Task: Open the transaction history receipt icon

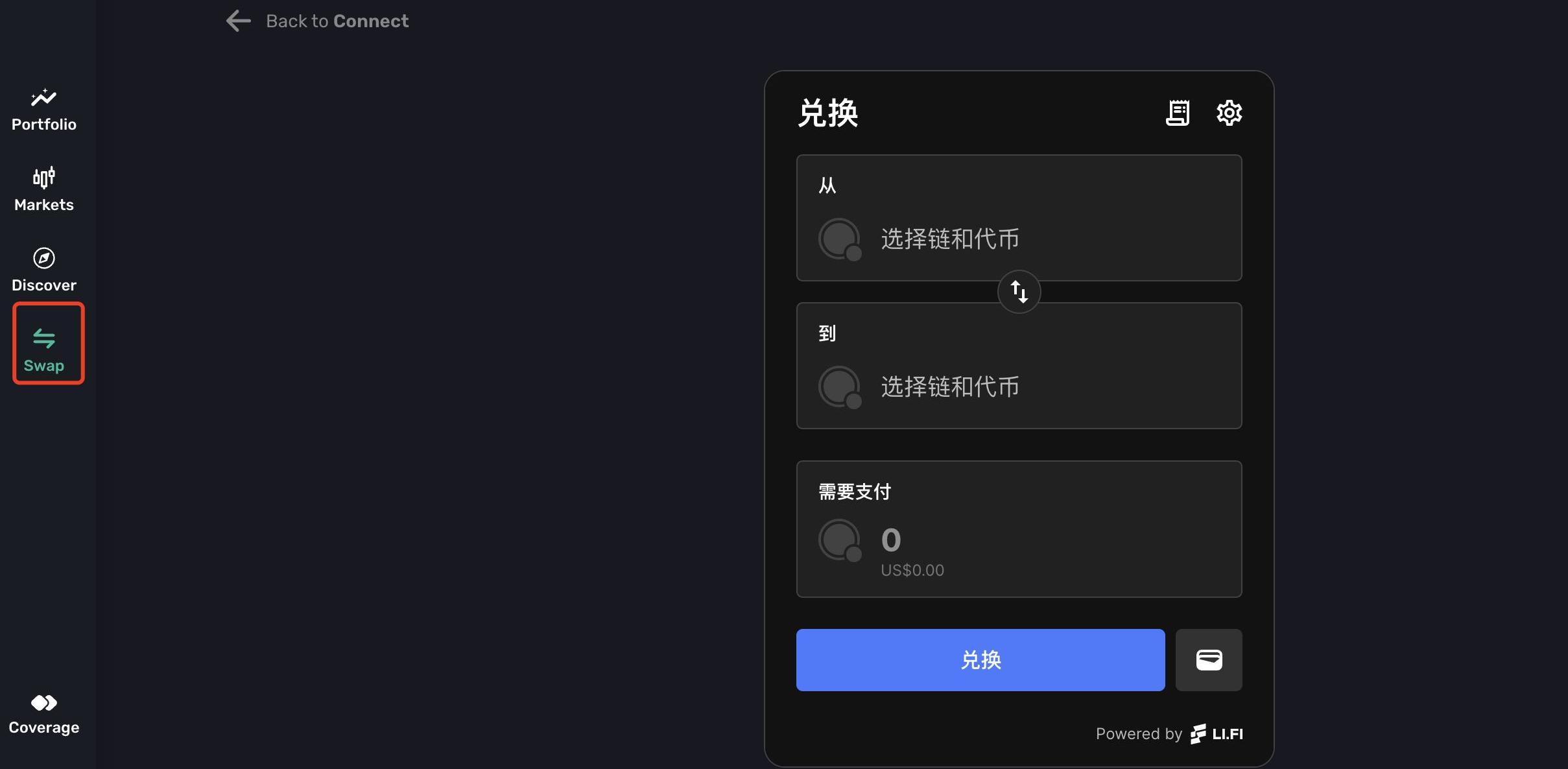Action: 1178,113
